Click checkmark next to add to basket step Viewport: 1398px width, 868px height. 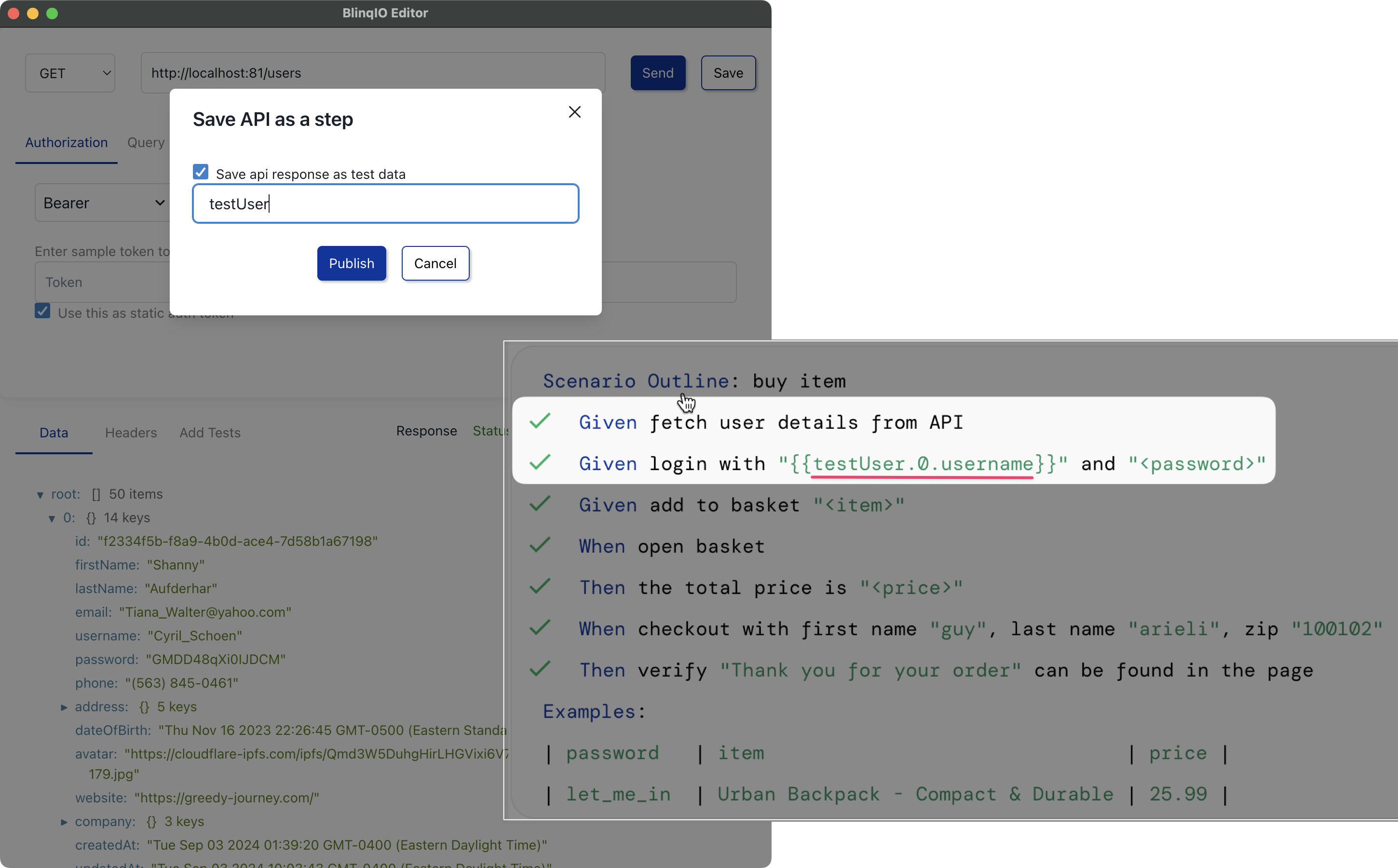(540, 504)
